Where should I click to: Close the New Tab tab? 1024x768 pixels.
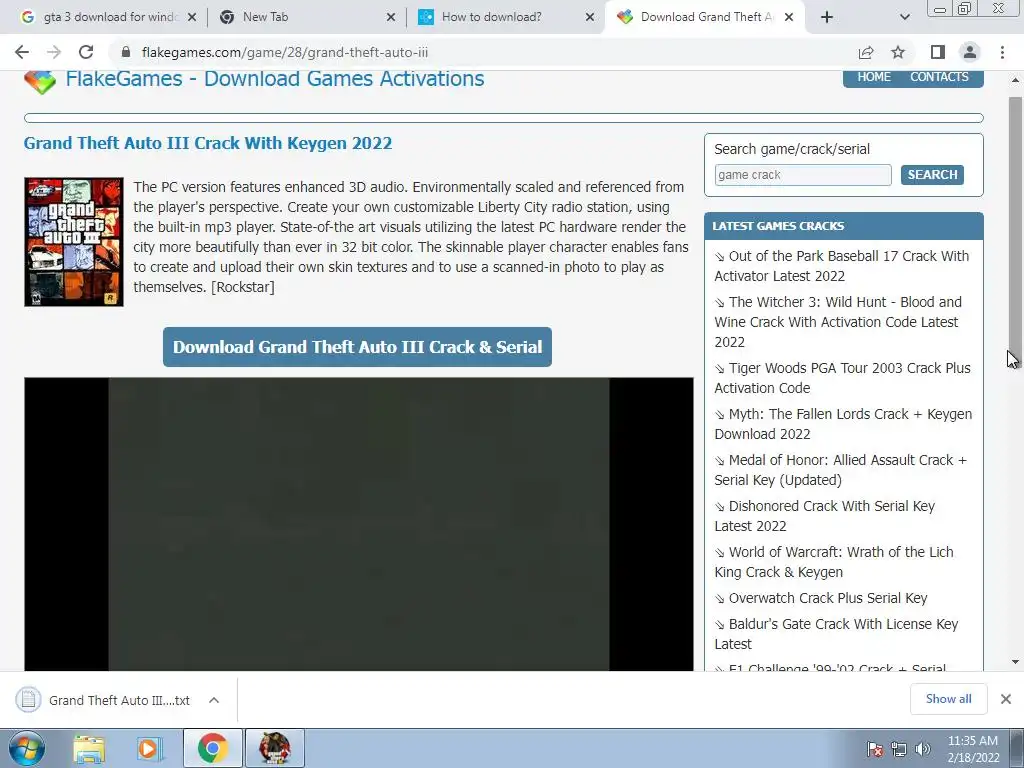tap(391, 17)
